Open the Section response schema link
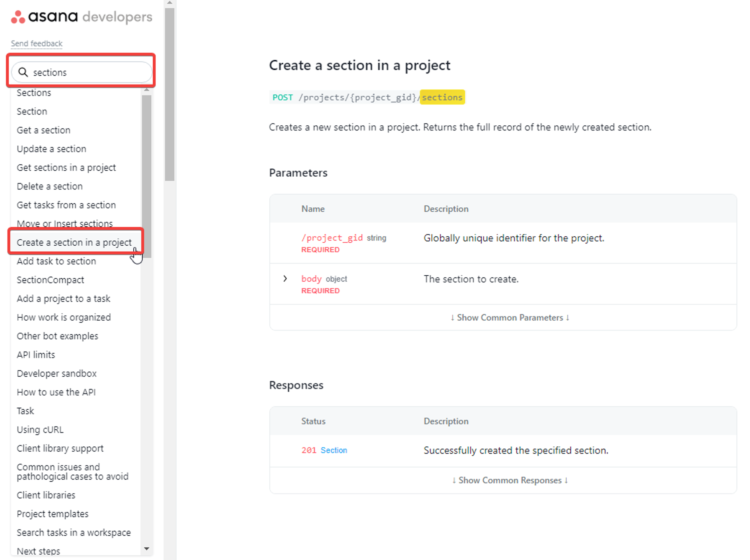Viewport: 750px width, 560px height. (x=334, y=451)
